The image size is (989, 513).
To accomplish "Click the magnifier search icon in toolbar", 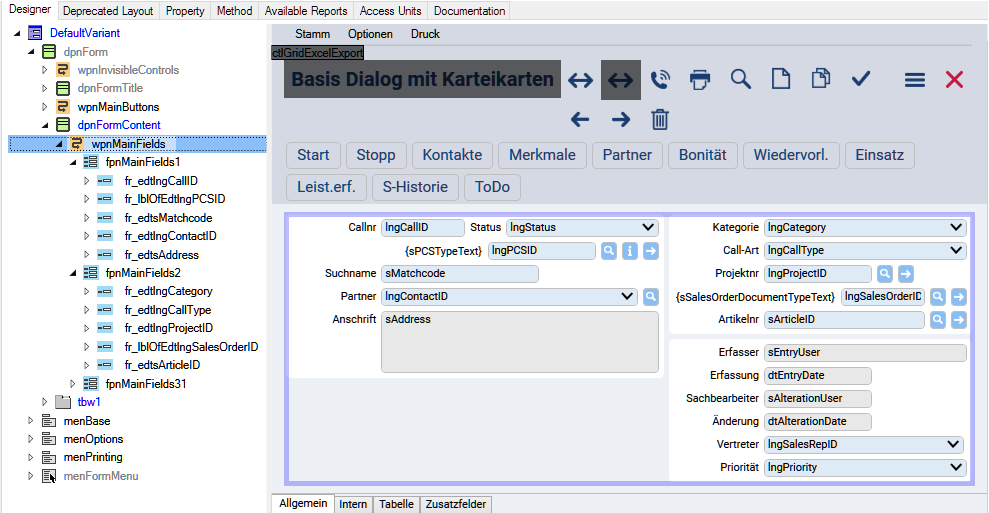I will (x=740, y=80).
